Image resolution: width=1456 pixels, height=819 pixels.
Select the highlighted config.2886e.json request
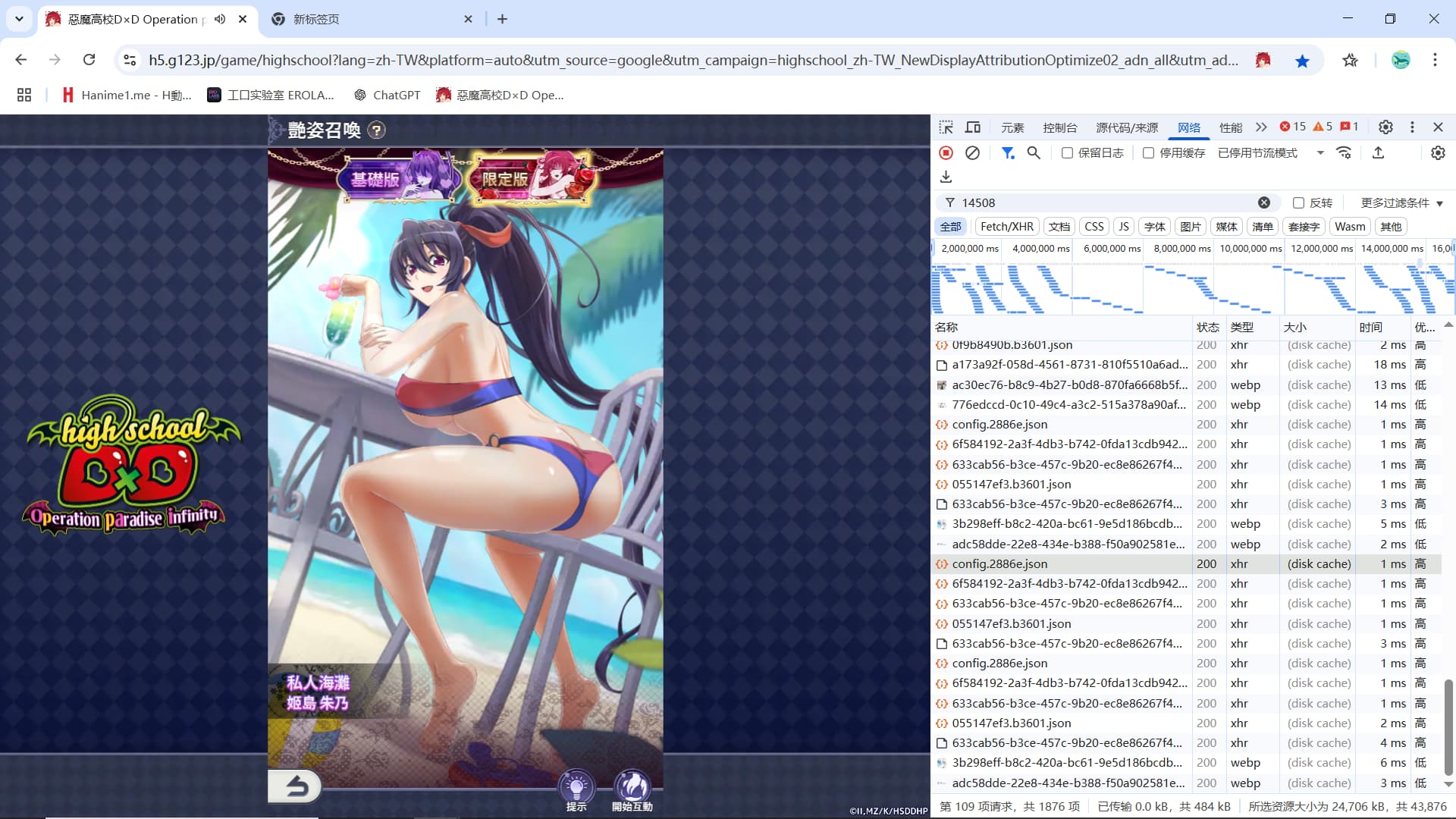(x=1186, y=563)
